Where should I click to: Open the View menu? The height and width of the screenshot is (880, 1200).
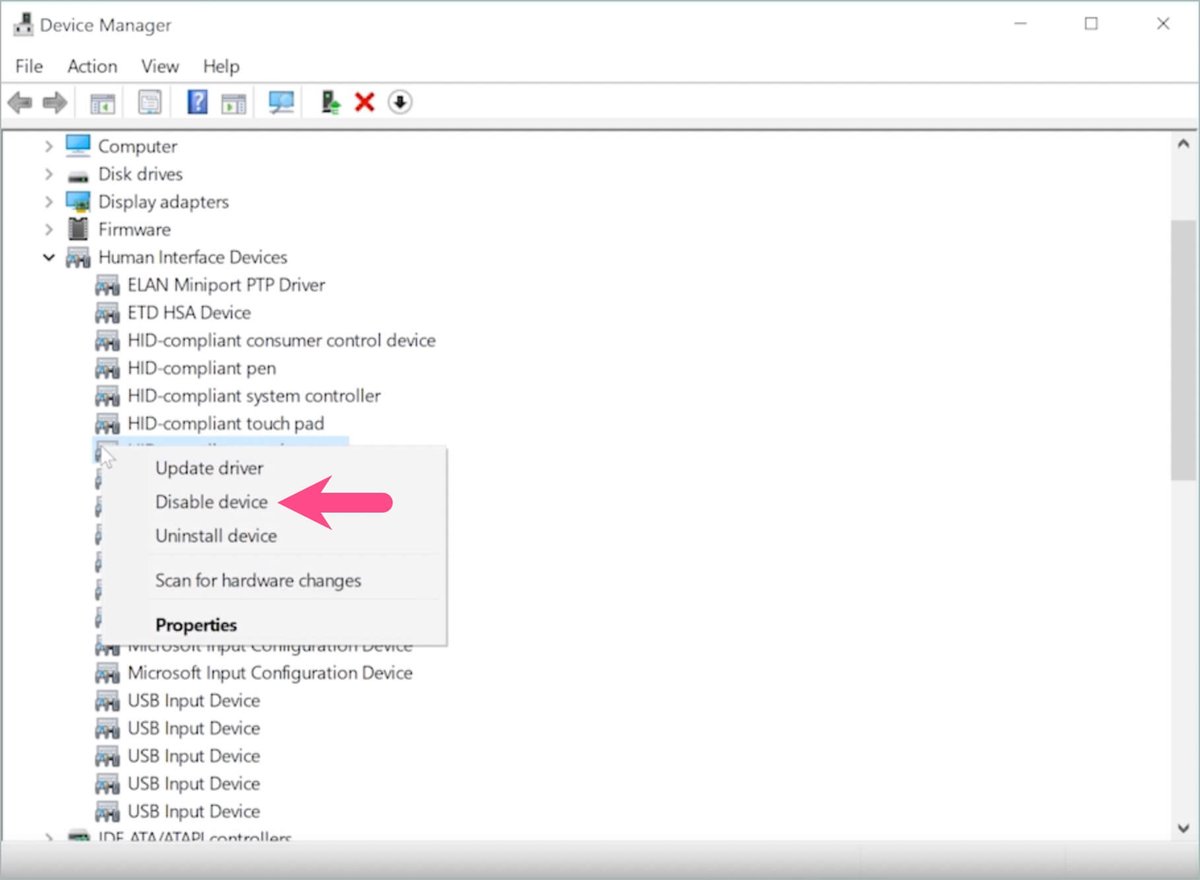[x=159, y=66]
